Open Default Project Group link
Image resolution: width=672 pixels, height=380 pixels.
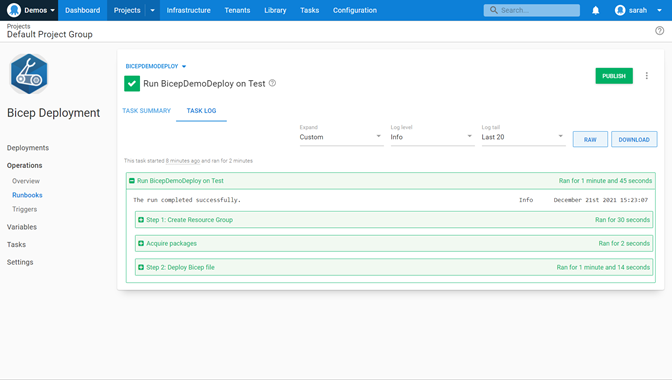coord(50,34)
